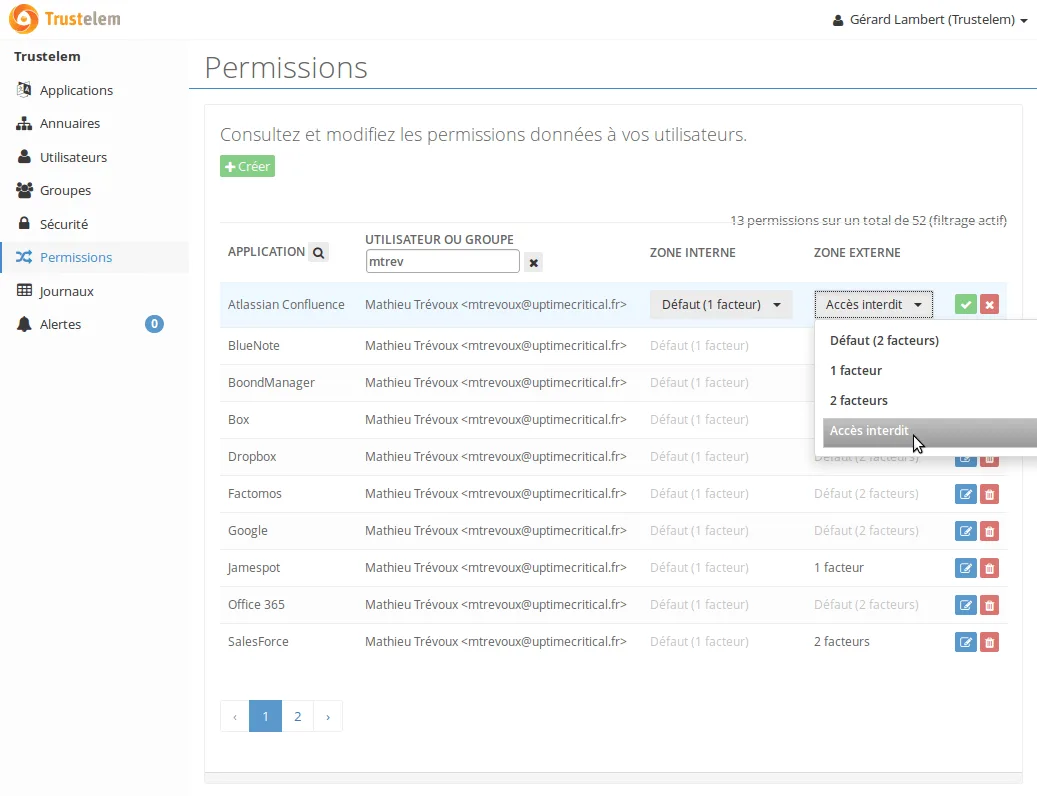Delete the Google permission
This screenshot has height=796, width=1037.
tap(989, 531)
